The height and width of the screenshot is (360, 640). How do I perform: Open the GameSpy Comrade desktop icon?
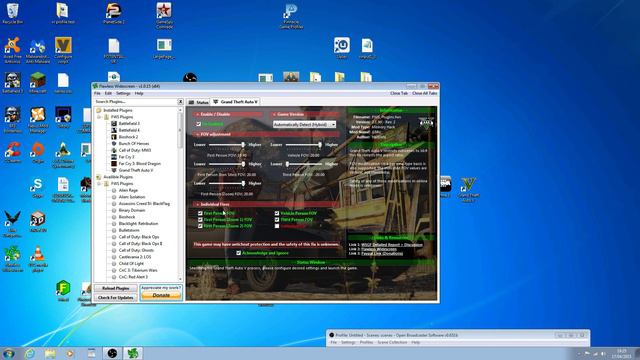[164, 16]
